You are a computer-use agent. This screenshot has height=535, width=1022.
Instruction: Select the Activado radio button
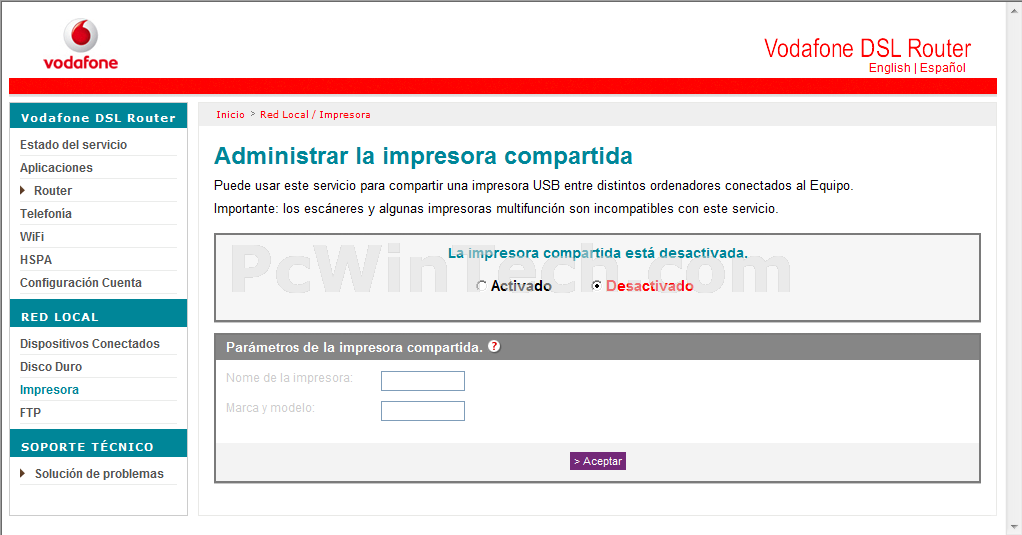481,286
